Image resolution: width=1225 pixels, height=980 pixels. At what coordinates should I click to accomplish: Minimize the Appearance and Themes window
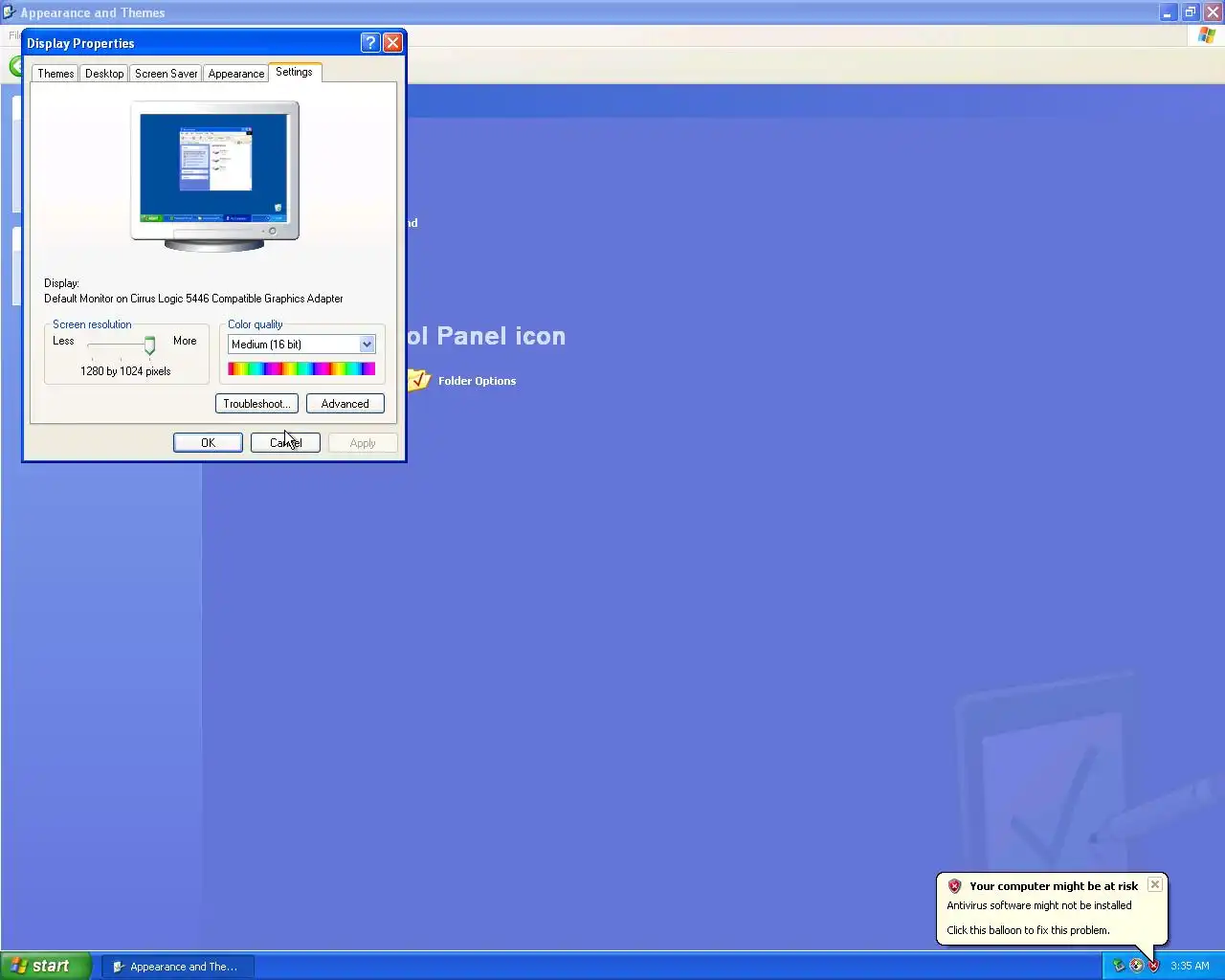point(1168,12)
